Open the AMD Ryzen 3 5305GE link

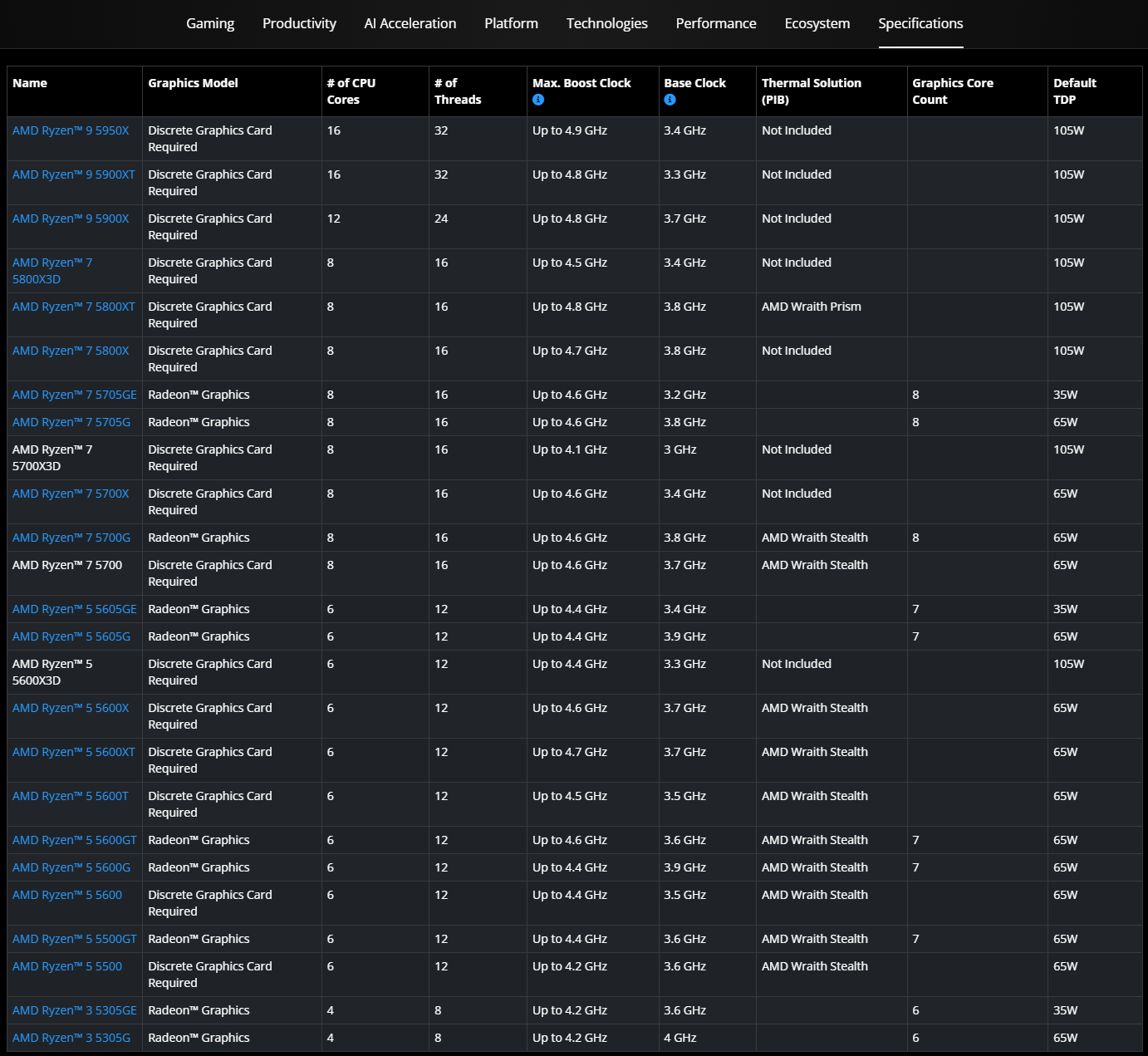click(x=75, y=1010)
